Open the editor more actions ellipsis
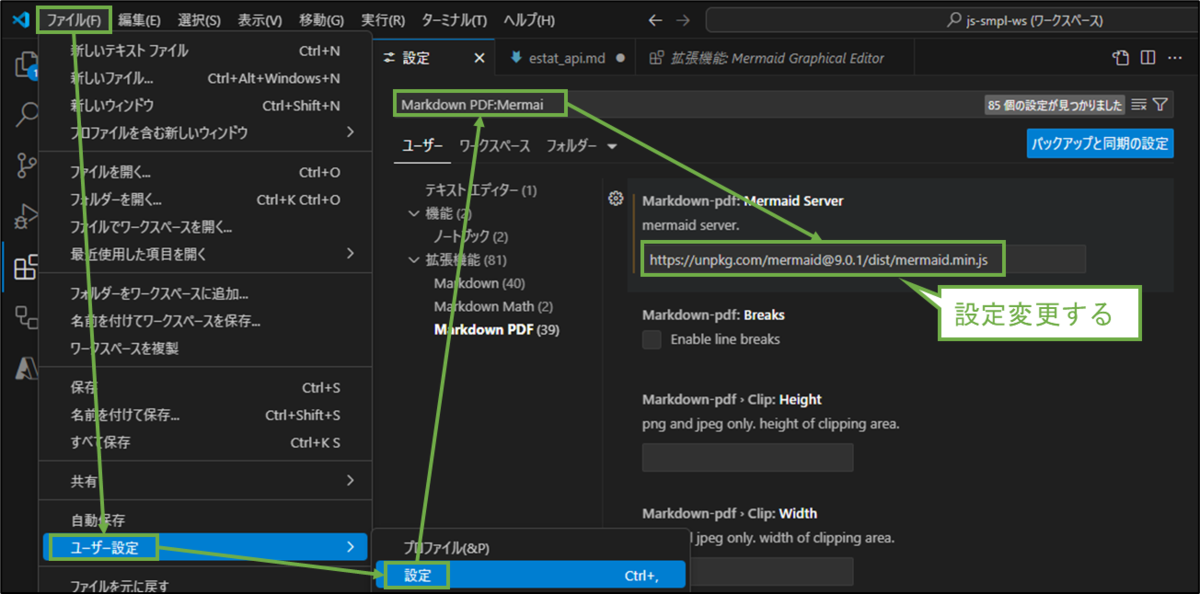This screenshot has width=1200, height=594. [1174, 58]
